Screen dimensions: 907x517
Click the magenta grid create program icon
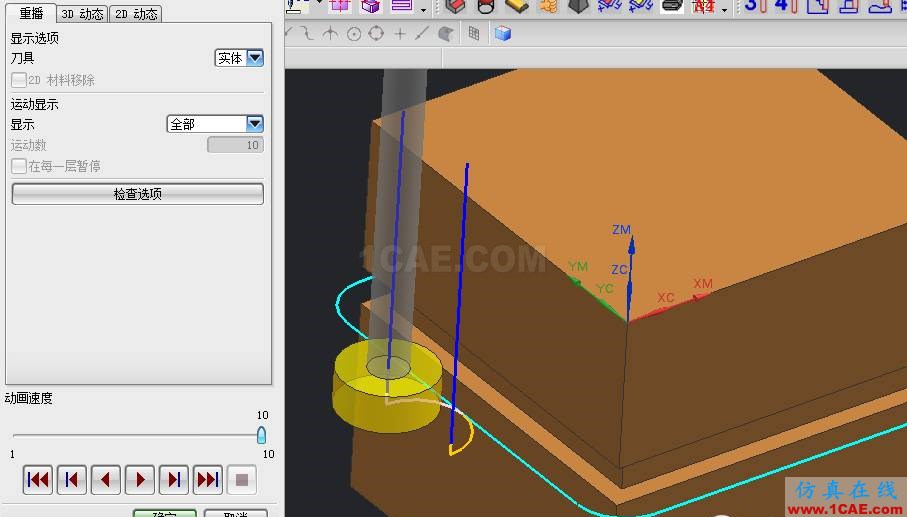(340, 6)
